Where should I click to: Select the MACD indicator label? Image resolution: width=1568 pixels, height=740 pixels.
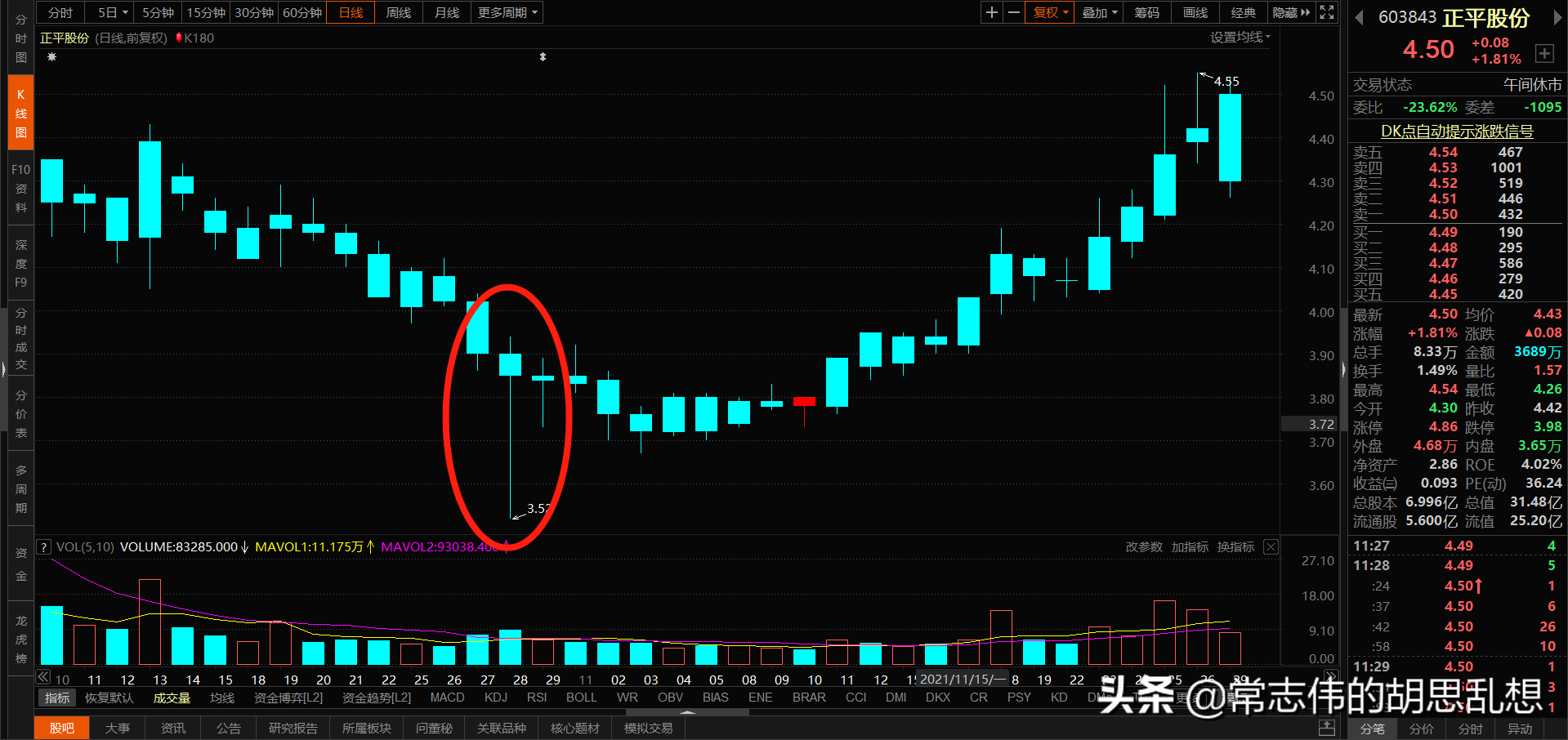(x=447, y=697)
